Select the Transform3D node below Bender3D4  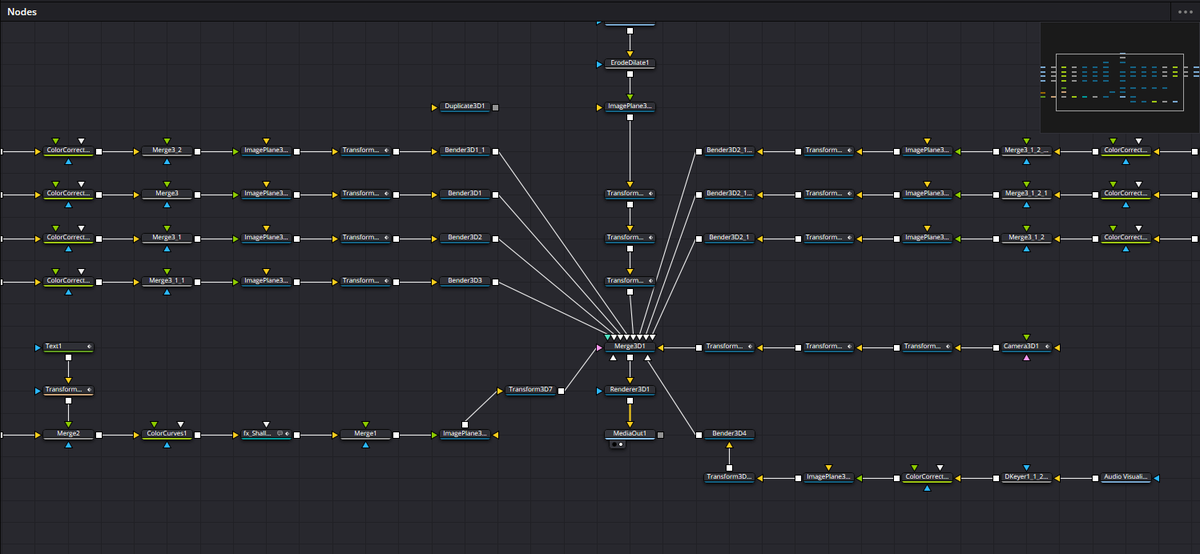729,478
